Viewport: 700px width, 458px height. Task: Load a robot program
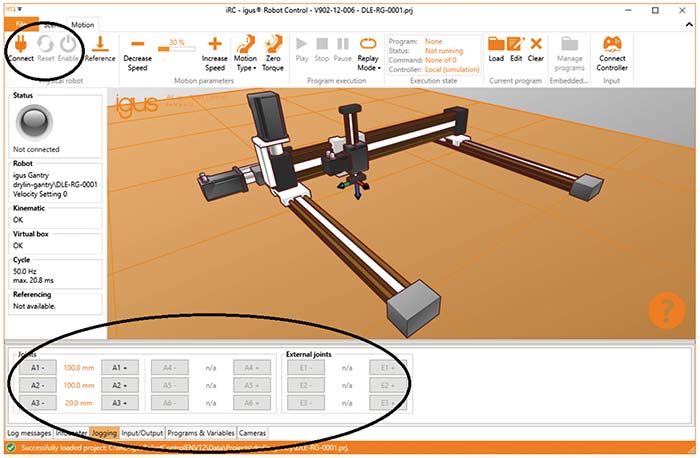coord(496,49)
